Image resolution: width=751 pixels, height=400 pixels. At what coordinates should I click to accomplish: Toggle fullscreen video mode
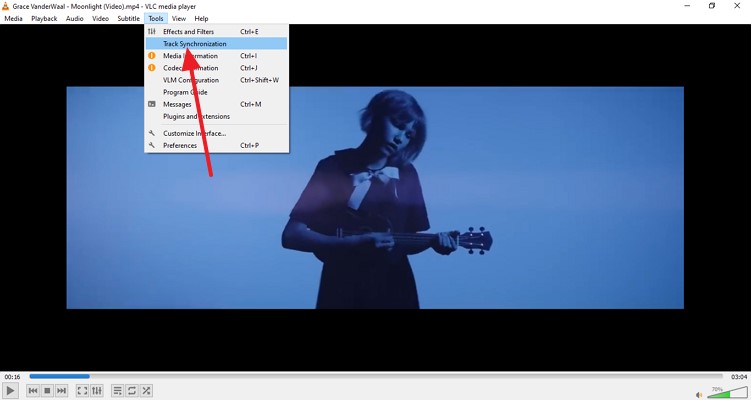[83, 391]
